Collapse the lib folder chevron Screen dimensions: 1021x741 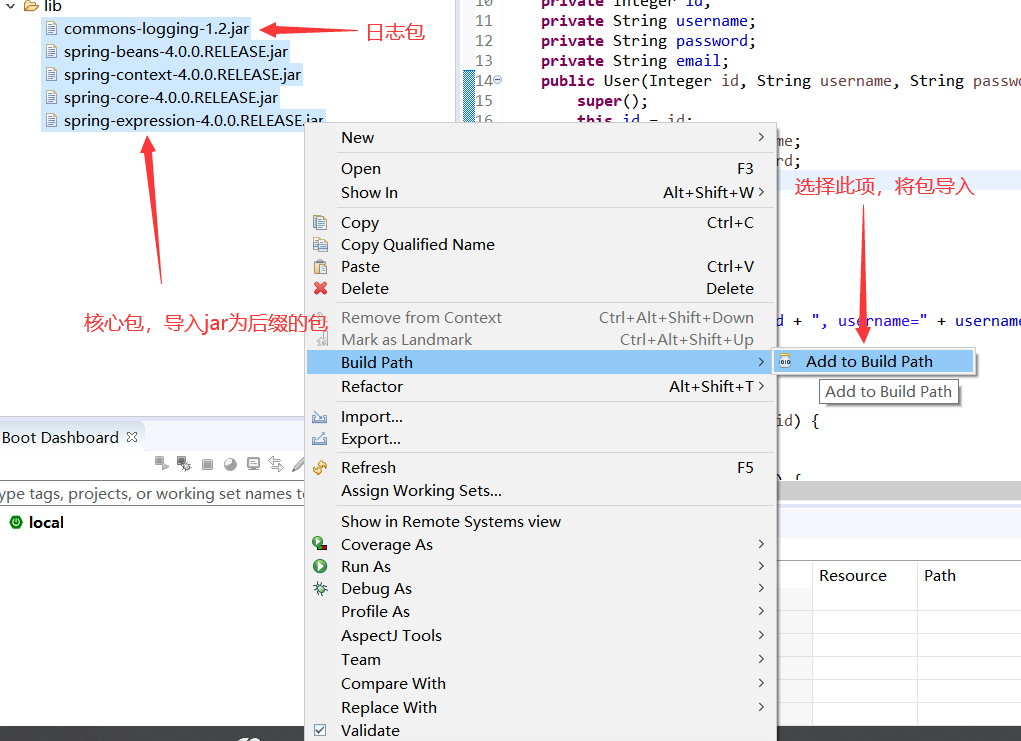coord(10,6)
